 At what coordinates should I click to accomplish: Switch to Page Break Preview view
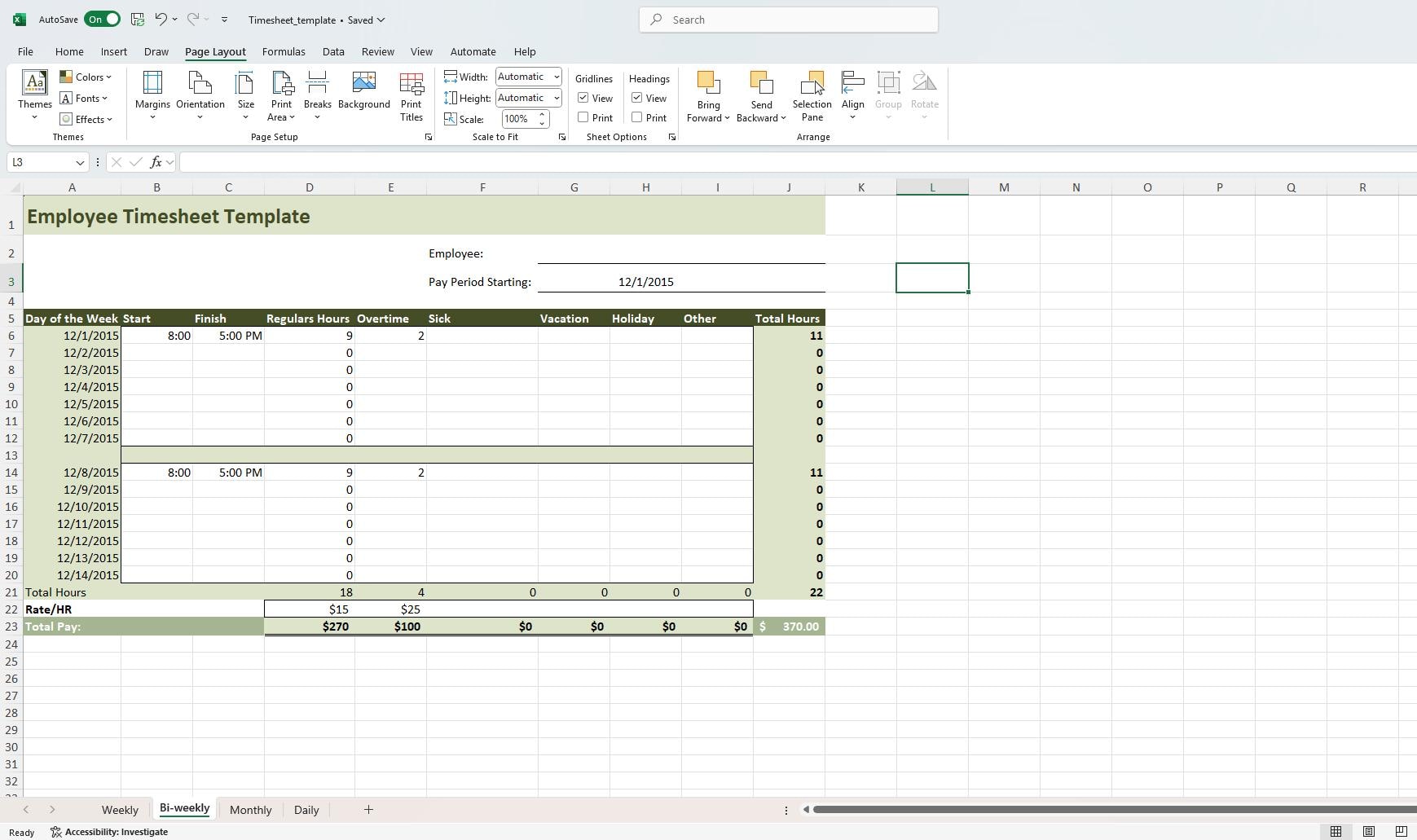tap(1402, 832)
